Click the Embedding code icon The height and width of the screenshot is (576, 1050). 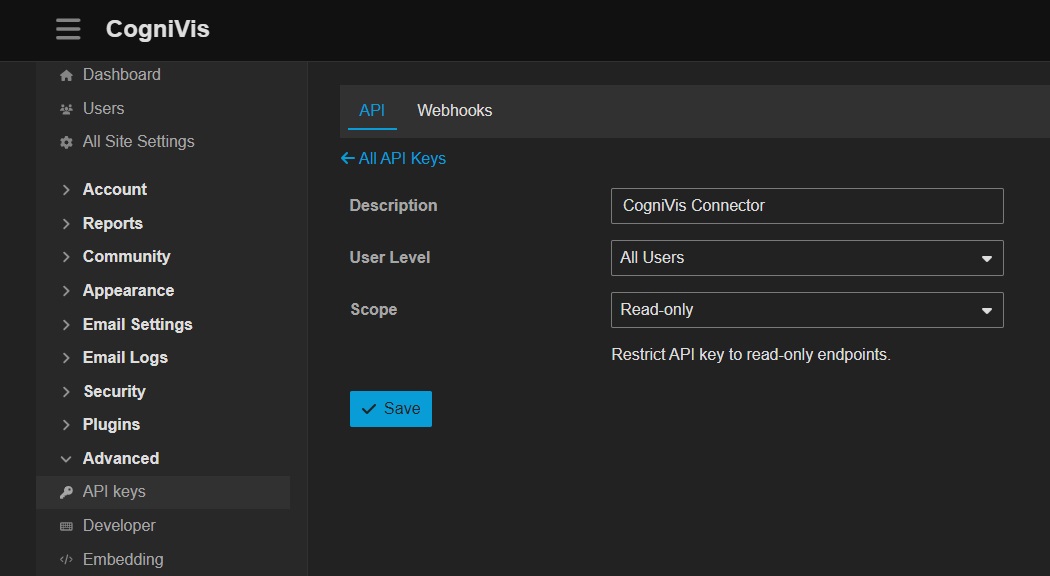[66, 560]
